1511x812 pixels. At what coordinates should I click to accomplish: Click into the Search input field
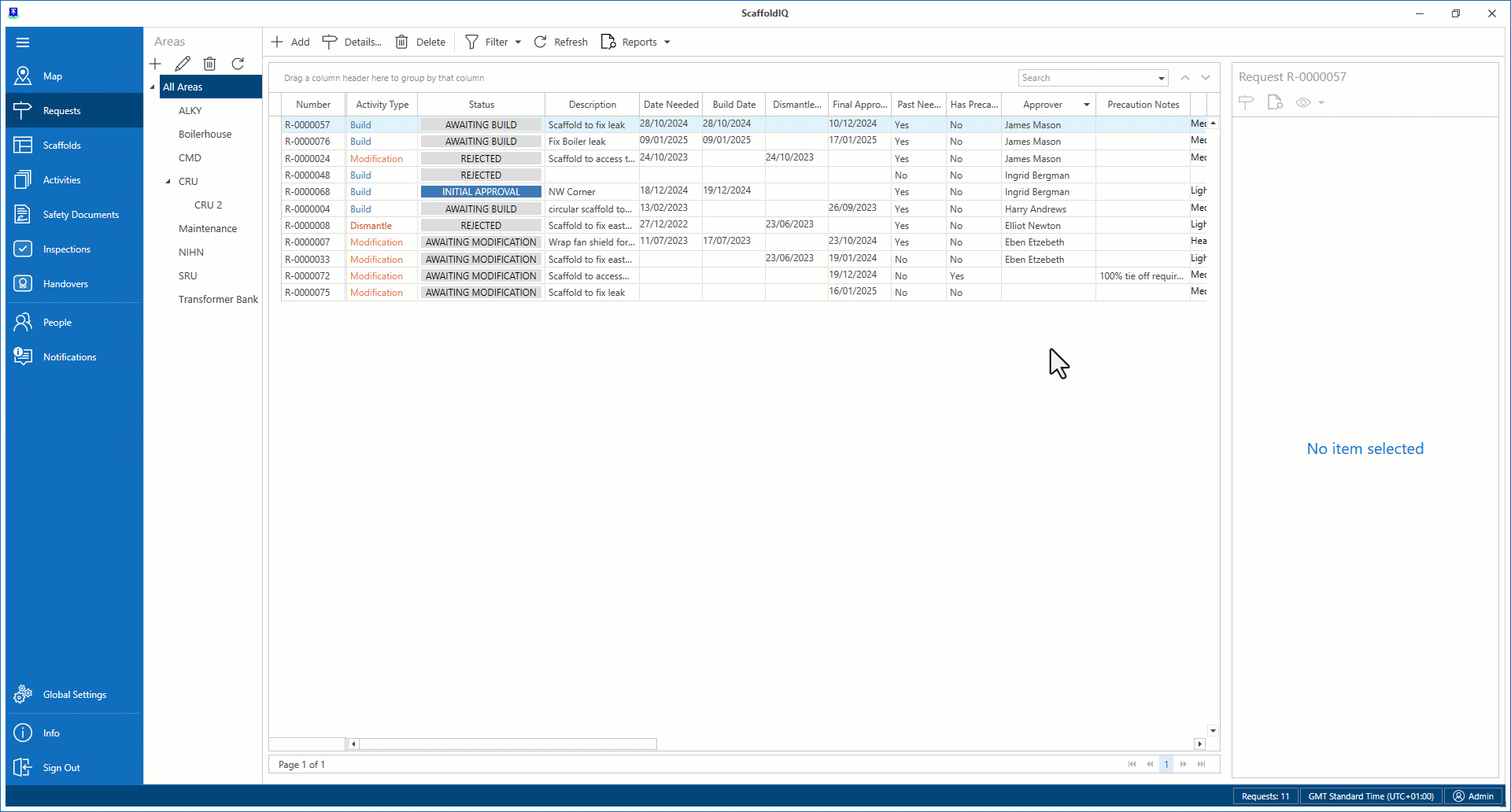click(1086, 78)
